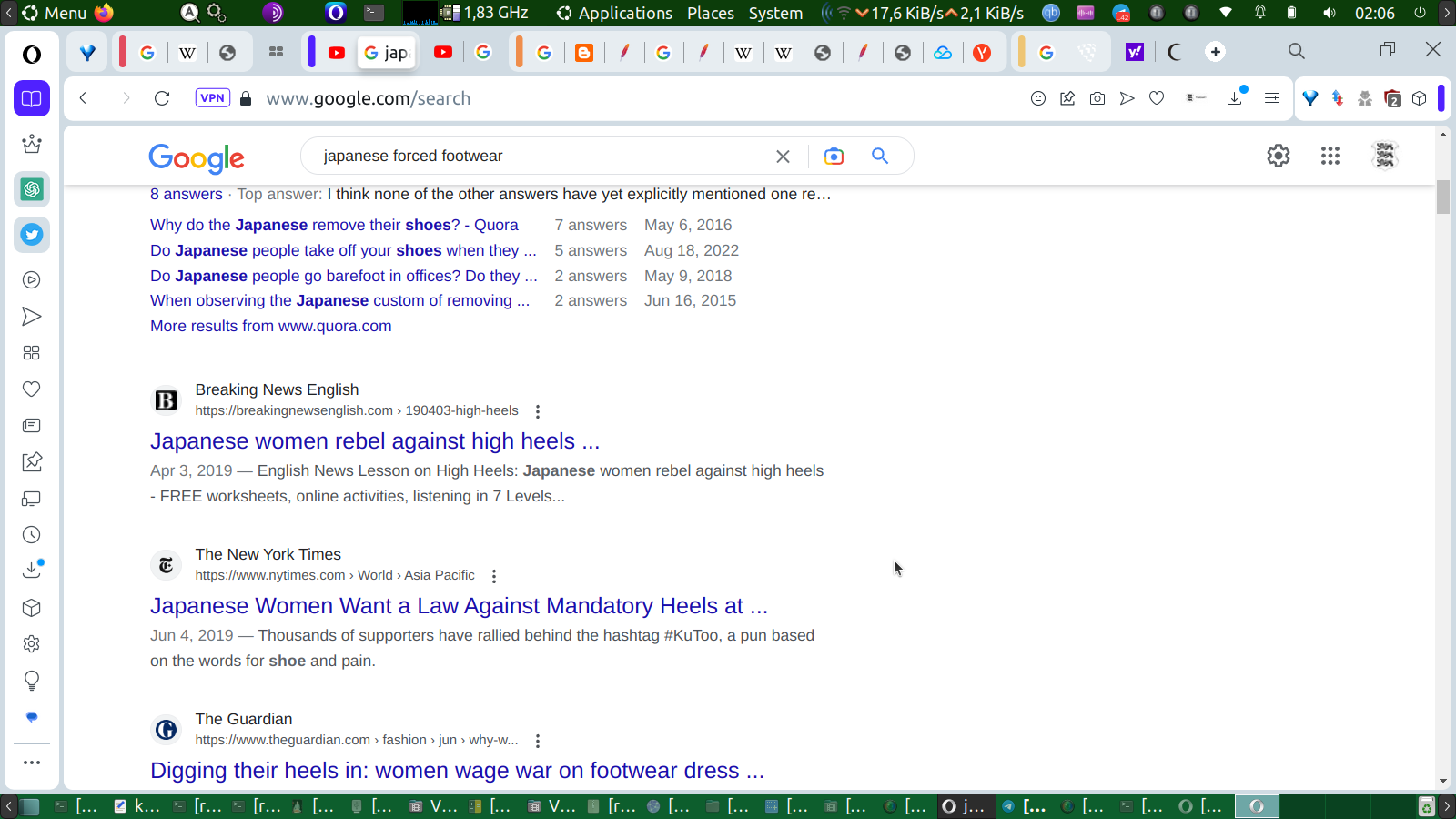Screen dimensions: 1456x819
Task: Open Opera settings gear in sidebar
Action: (x=32, y=644)
